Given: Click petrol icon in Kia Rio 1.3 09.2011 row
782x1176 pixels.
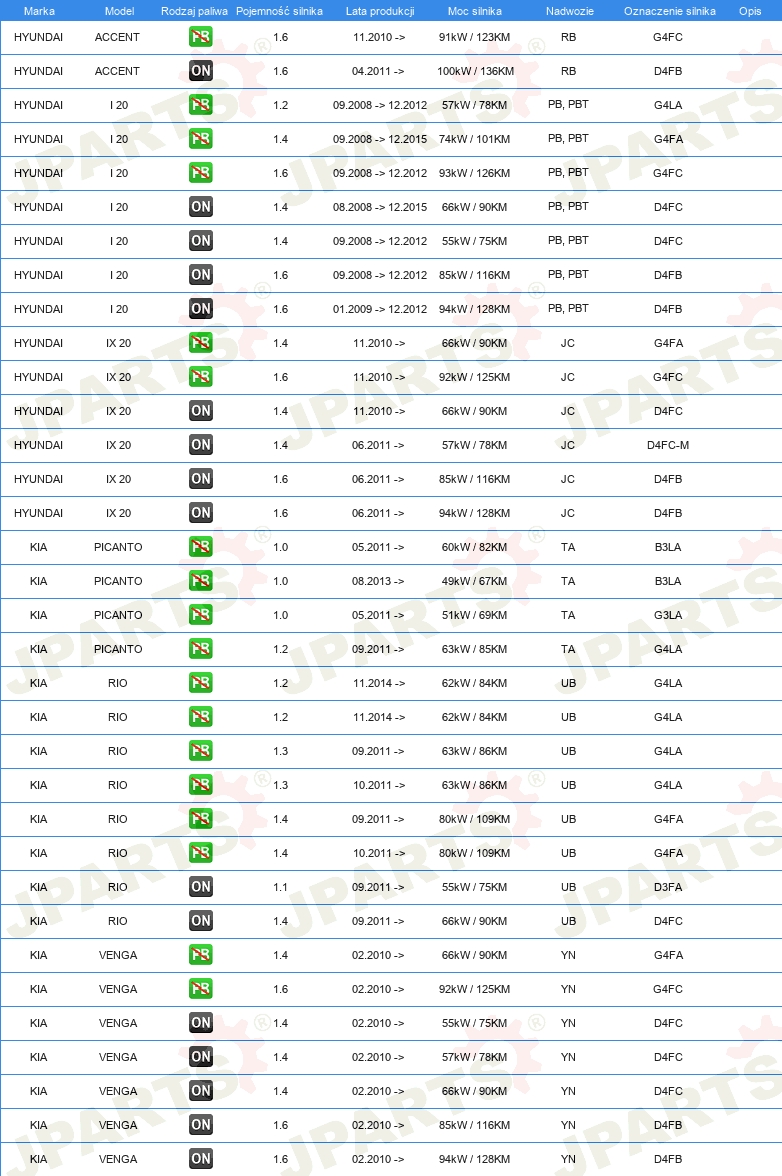Looking at the screenshot, I should 200,751.
